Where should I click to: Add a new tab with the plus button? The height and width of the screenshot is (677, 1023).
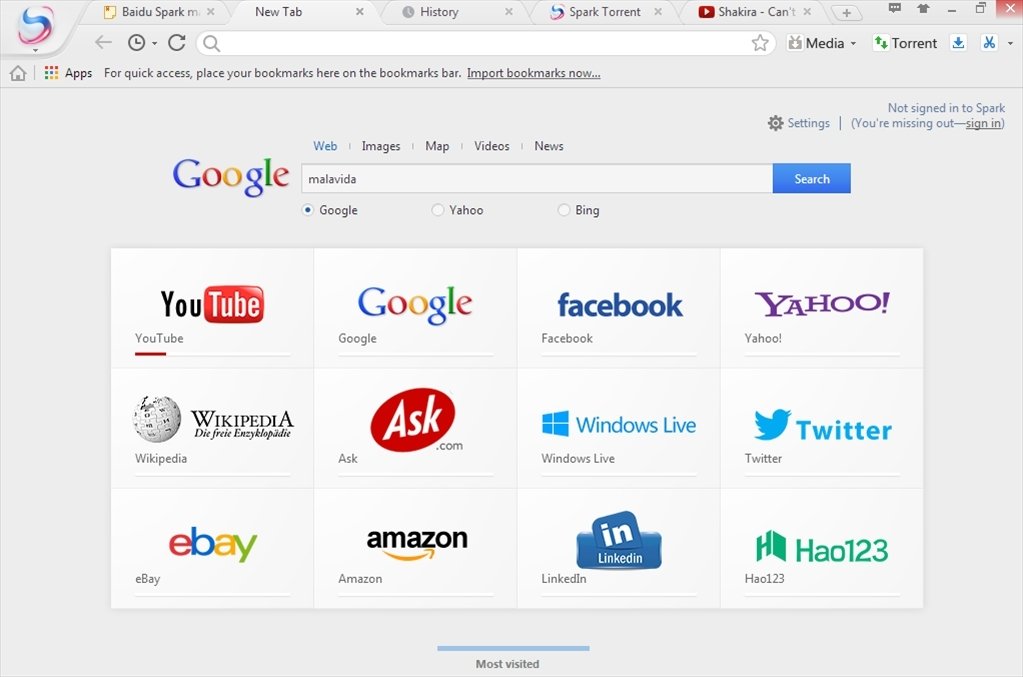pos(846,12)
